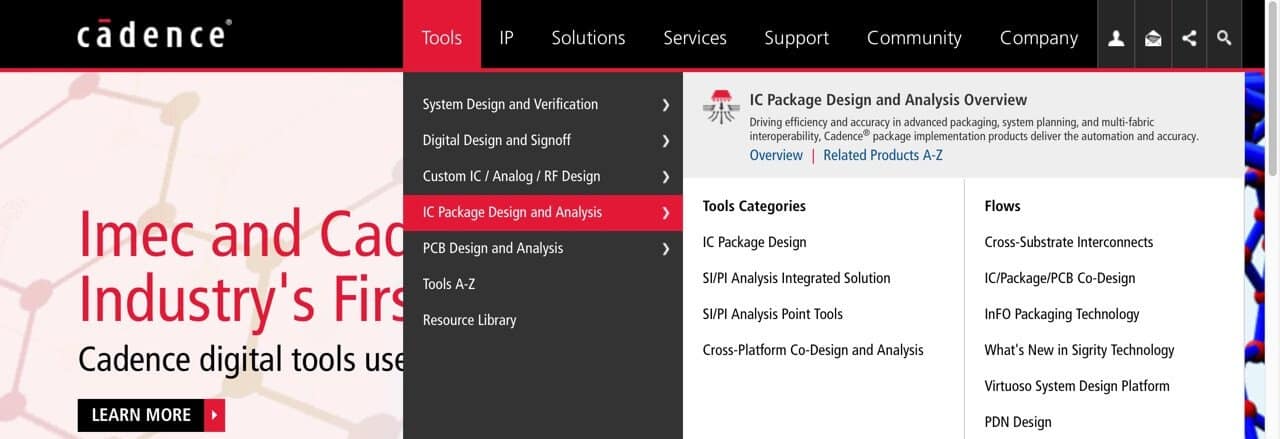1280x439 pixels.
Task: Open SI/PI Analysis Integrated Solution
Action: tap(796, 278)
